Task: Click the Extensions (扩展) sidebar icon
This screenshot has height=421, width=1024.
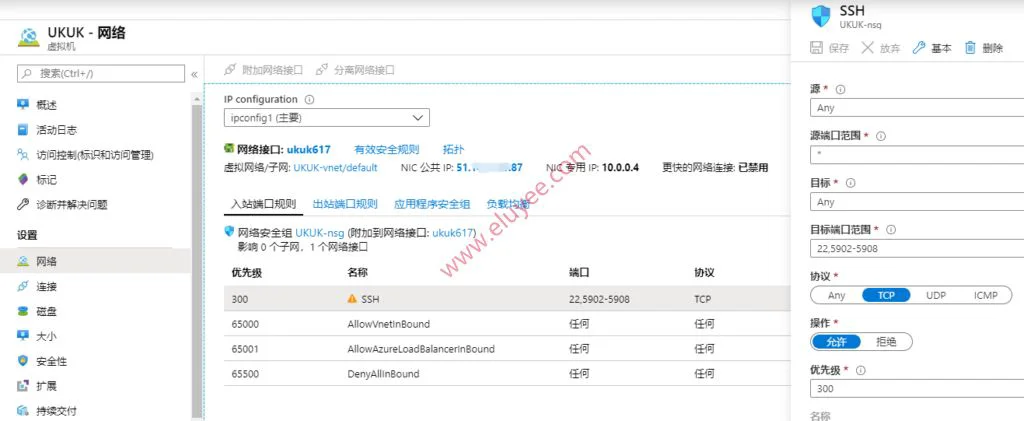Action: pos(24,386)
